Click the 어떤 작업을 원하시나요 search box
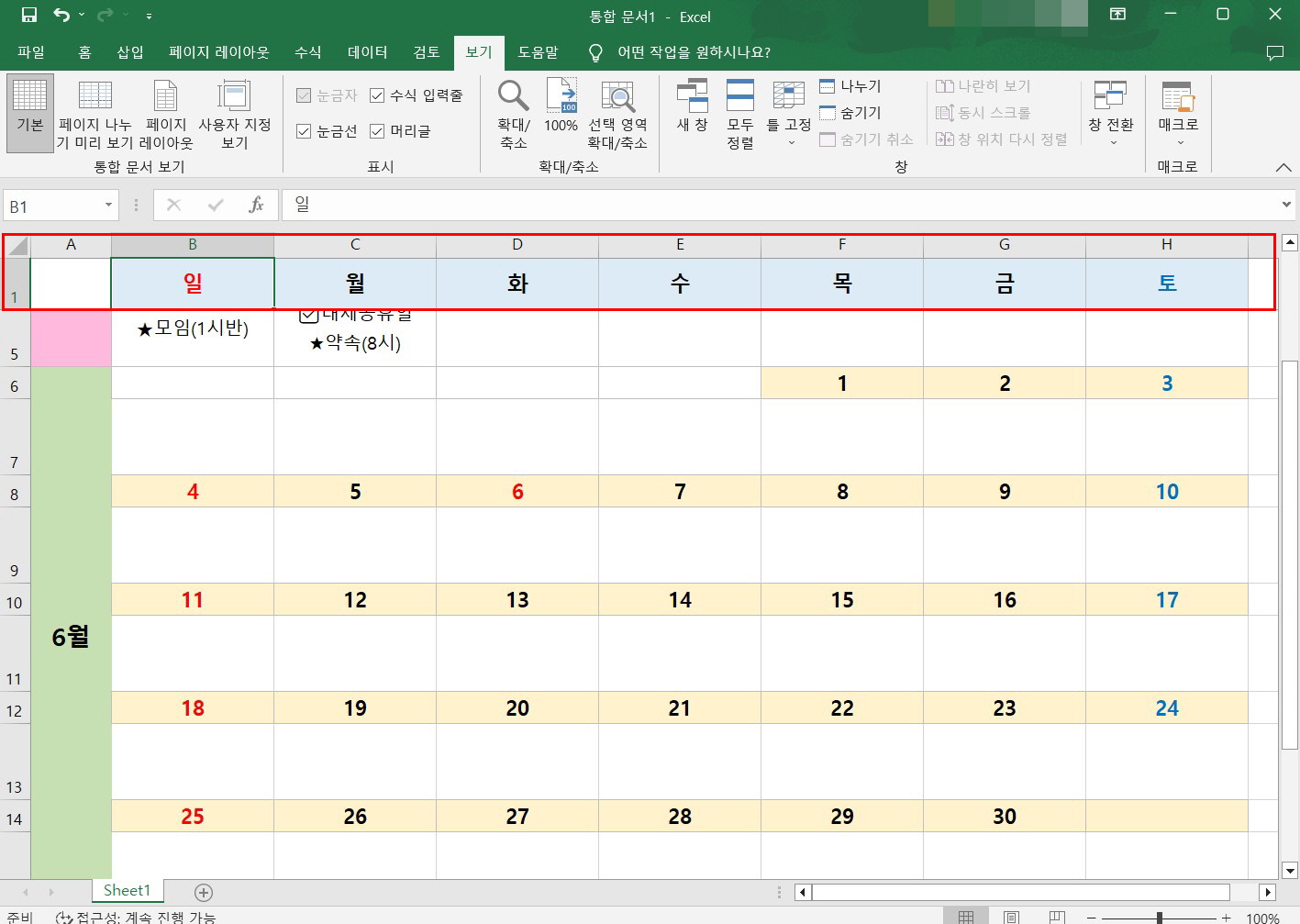The height and width of the screenshot is (924, 1300). [x=694, y=52]
